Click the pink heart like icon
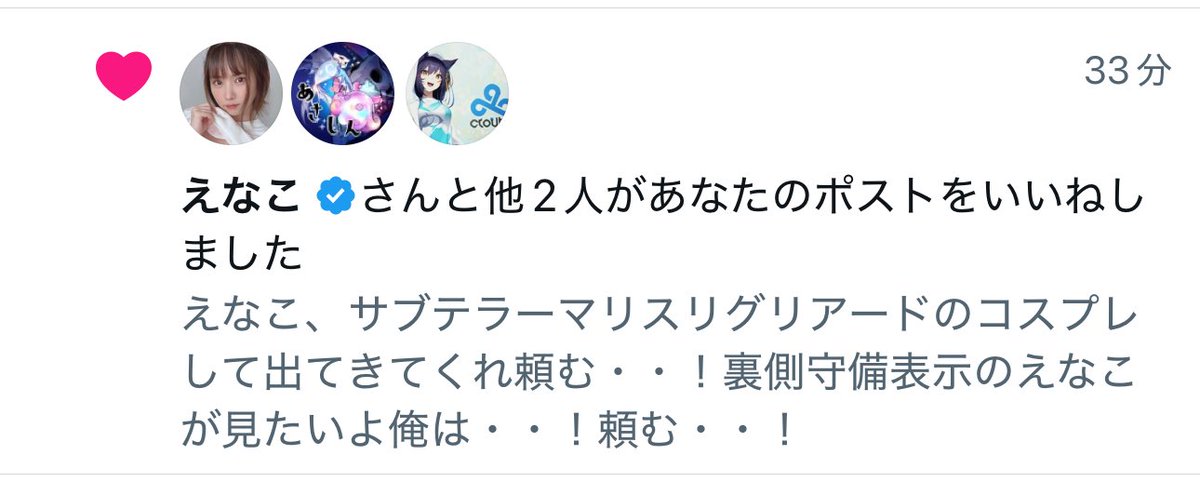Viewport: 1200px width, 482px height. tap(123, 76)
